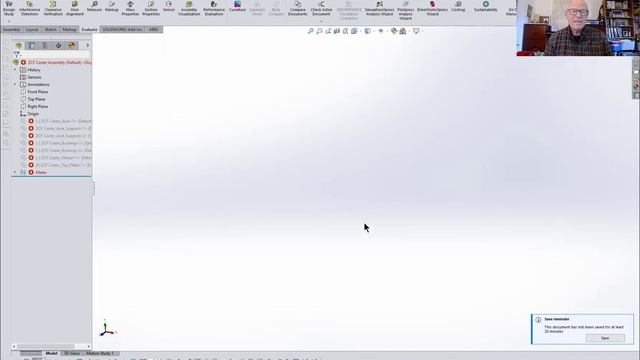Click the feature tree filter icon
The width and height of the screenshot is (640, 360).
coord(16,54)
